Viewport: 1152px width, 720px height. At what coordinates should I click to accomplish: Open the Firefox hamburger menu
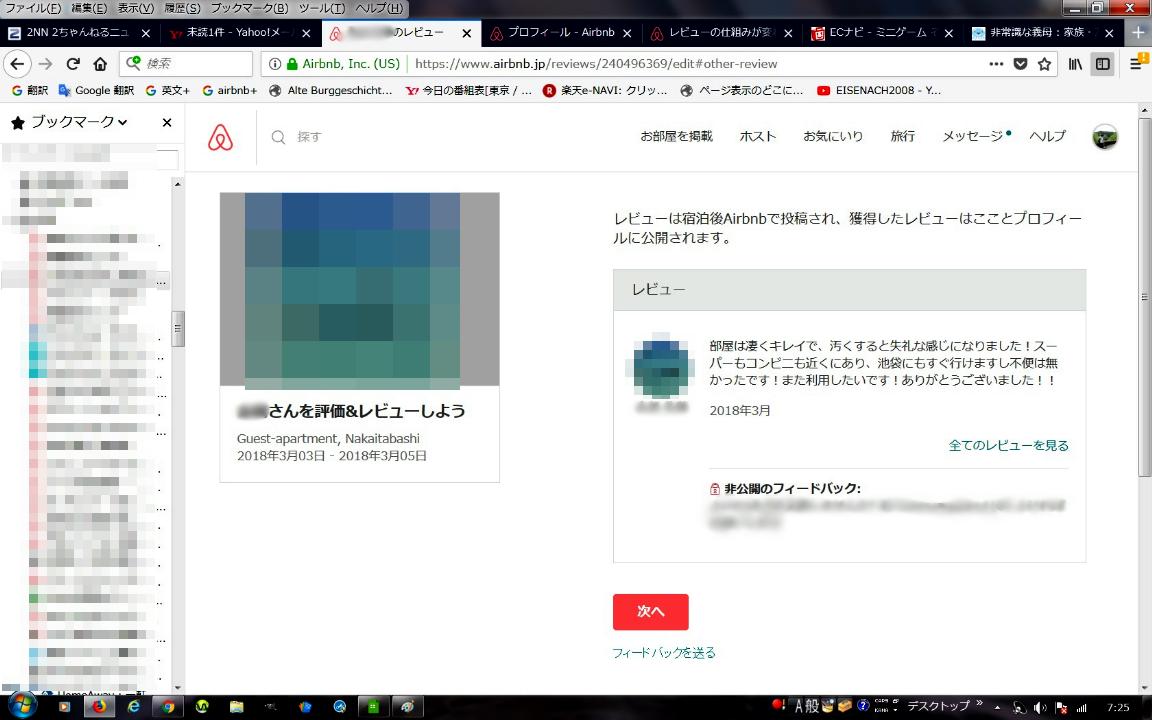1136,64
